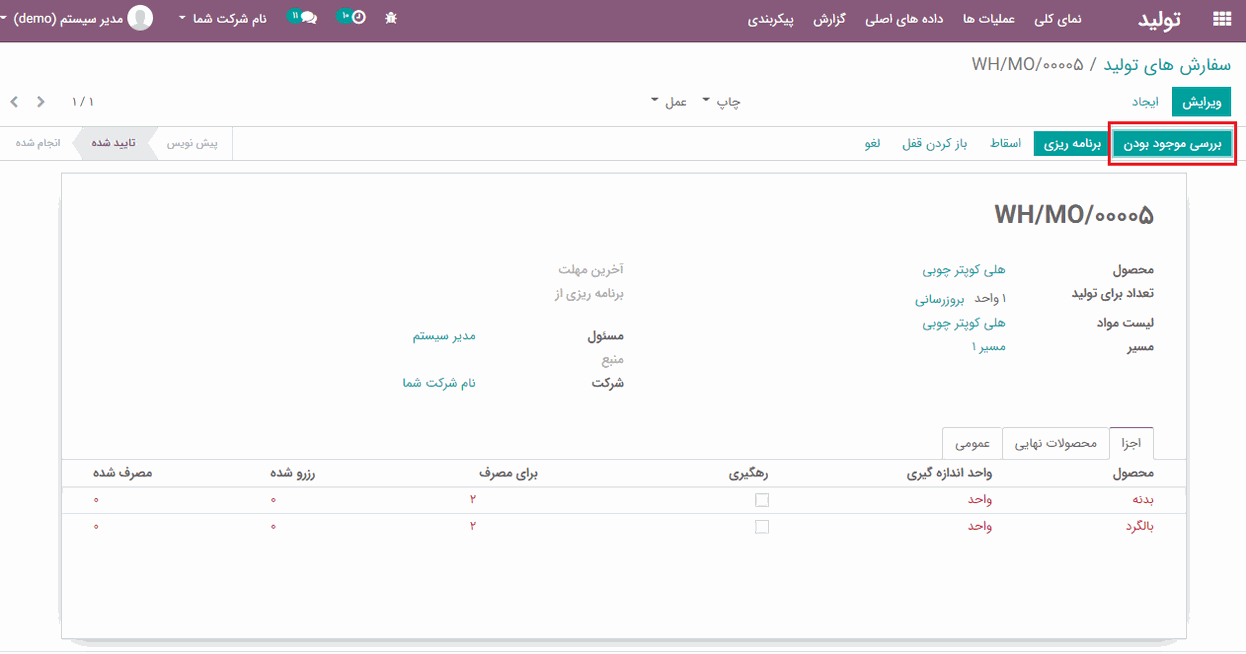Expand the عمل action dropdown
Screen dimensions: 1246x654
tap(668, 102)
